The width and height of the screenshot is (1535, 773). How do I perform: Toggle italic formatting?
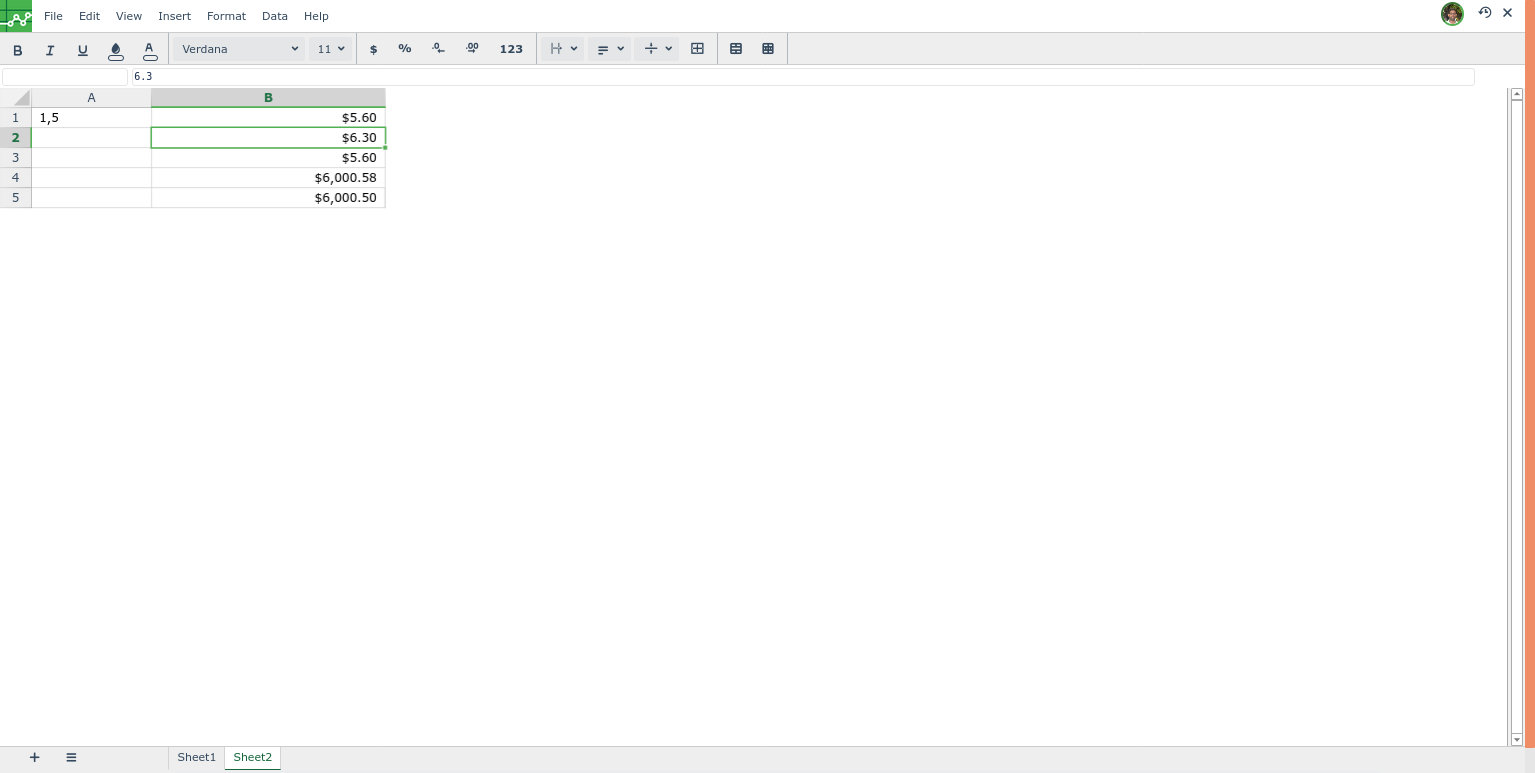[x=50, y=49]
